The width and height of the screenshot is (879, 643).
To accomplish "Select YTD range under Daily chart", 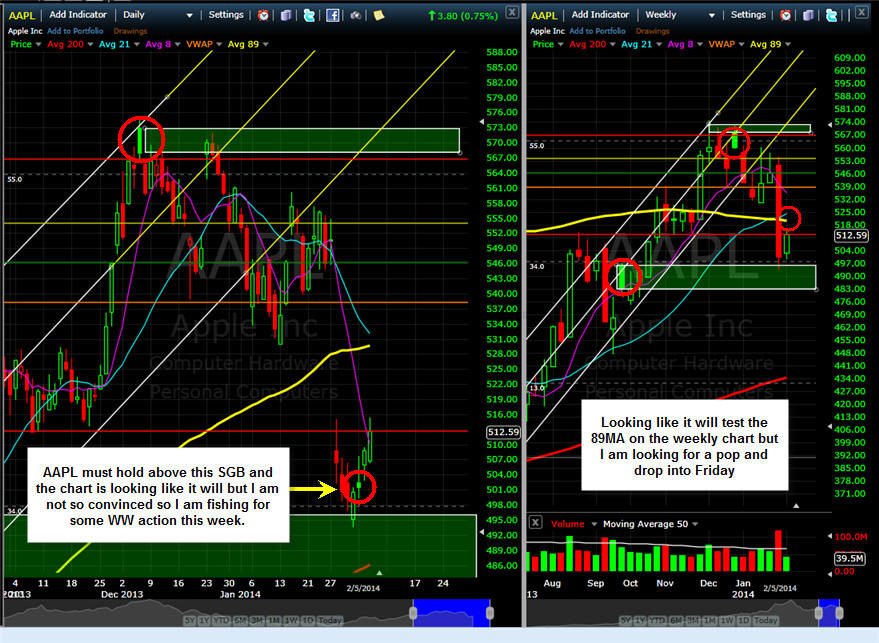I will coord(222,621).
